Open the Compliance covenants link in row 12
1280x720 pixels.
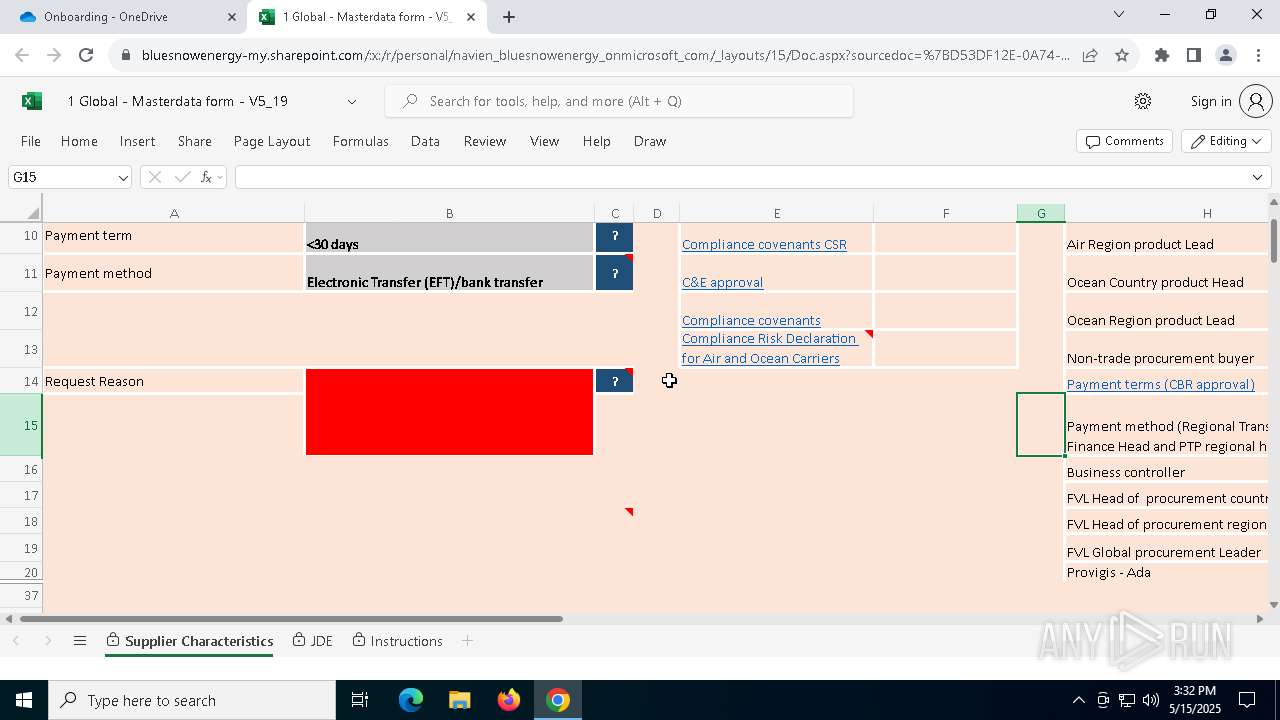point(751,320)
